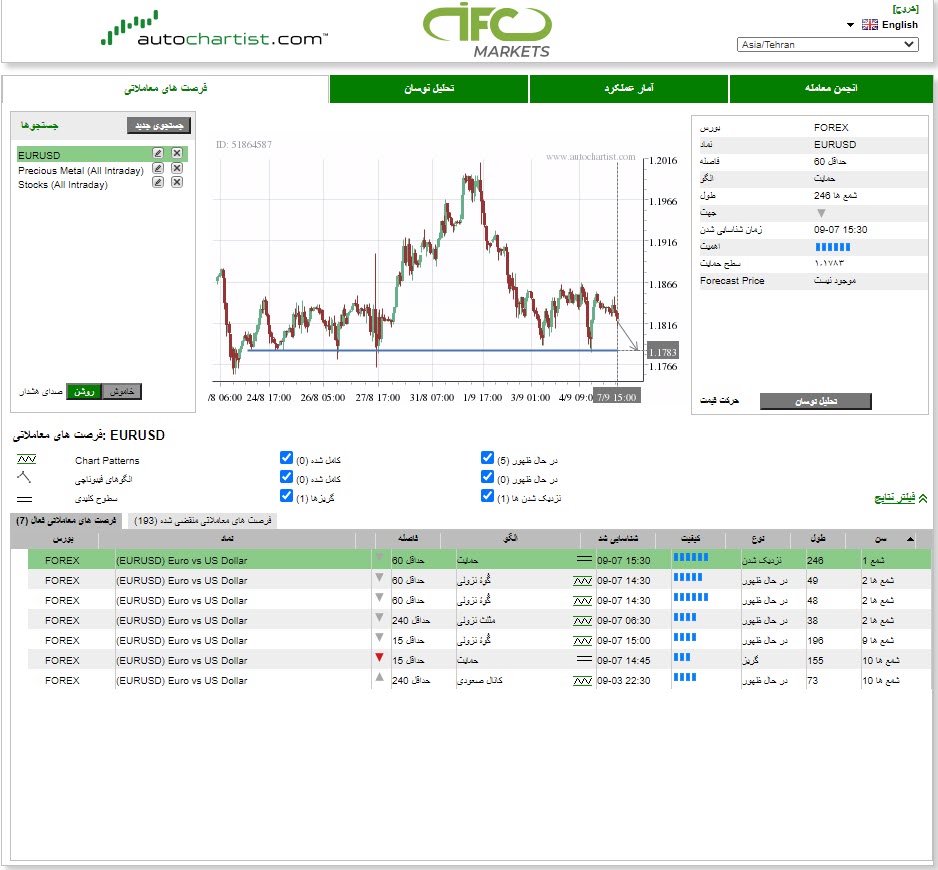This screenshot has width=938, height=870.
Task: Click the Fibonacci patterns legend icon
Action: click(24, 477)
